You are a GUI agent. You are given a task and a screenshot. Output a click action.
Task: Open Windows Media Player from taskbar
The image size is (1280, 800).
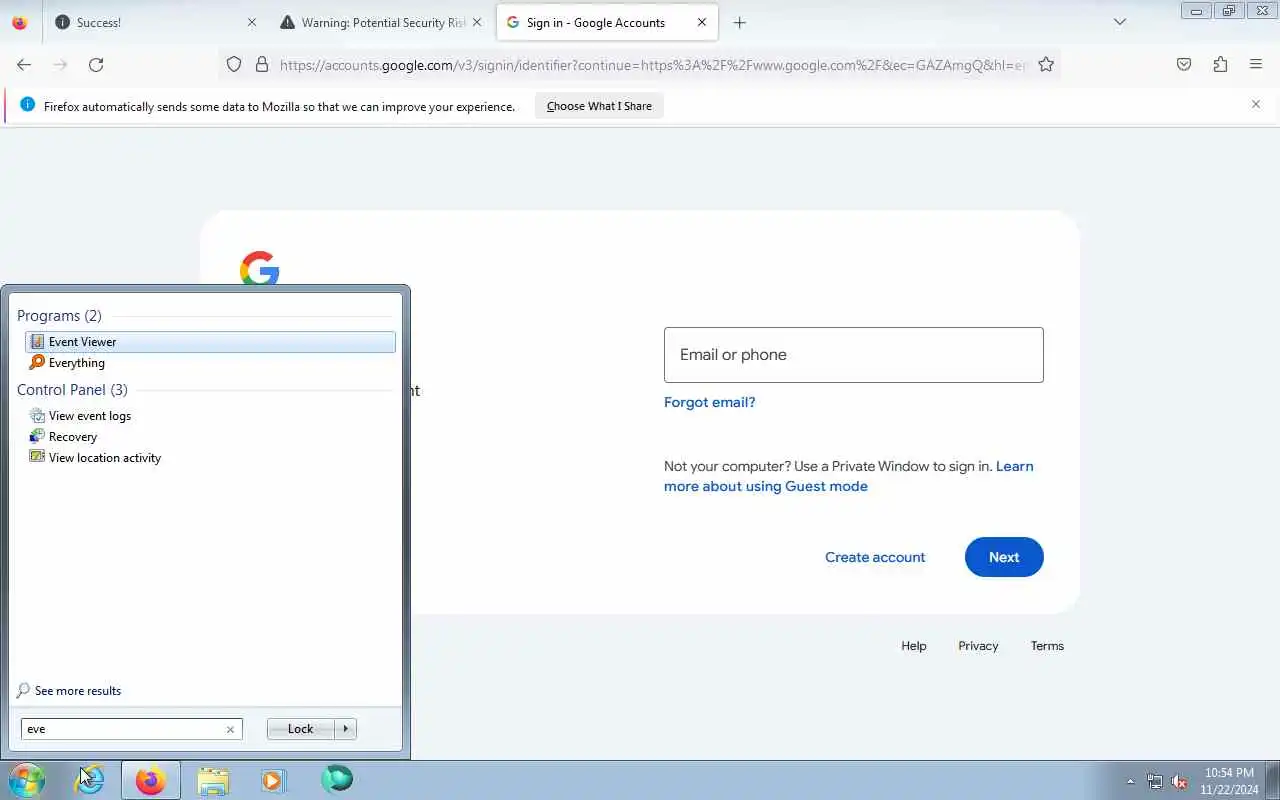point(274,780)
